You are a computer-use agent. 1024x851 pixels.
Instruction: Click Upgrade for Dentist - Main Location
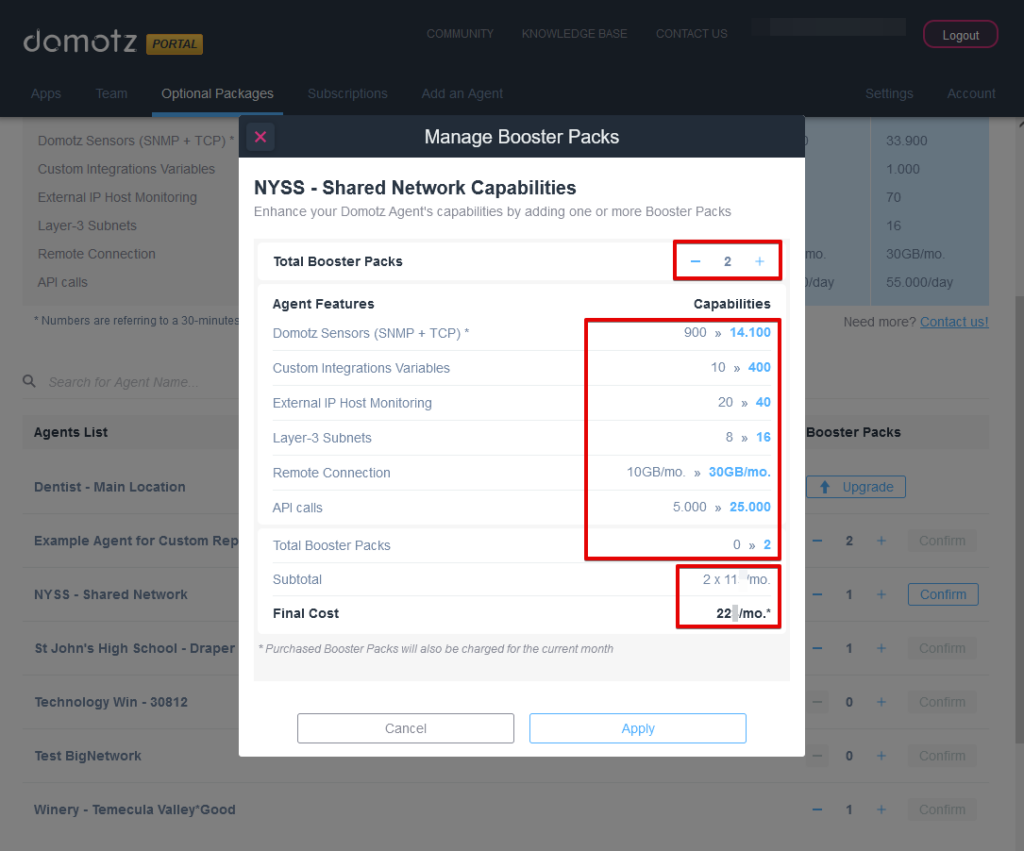coord(856,487)
